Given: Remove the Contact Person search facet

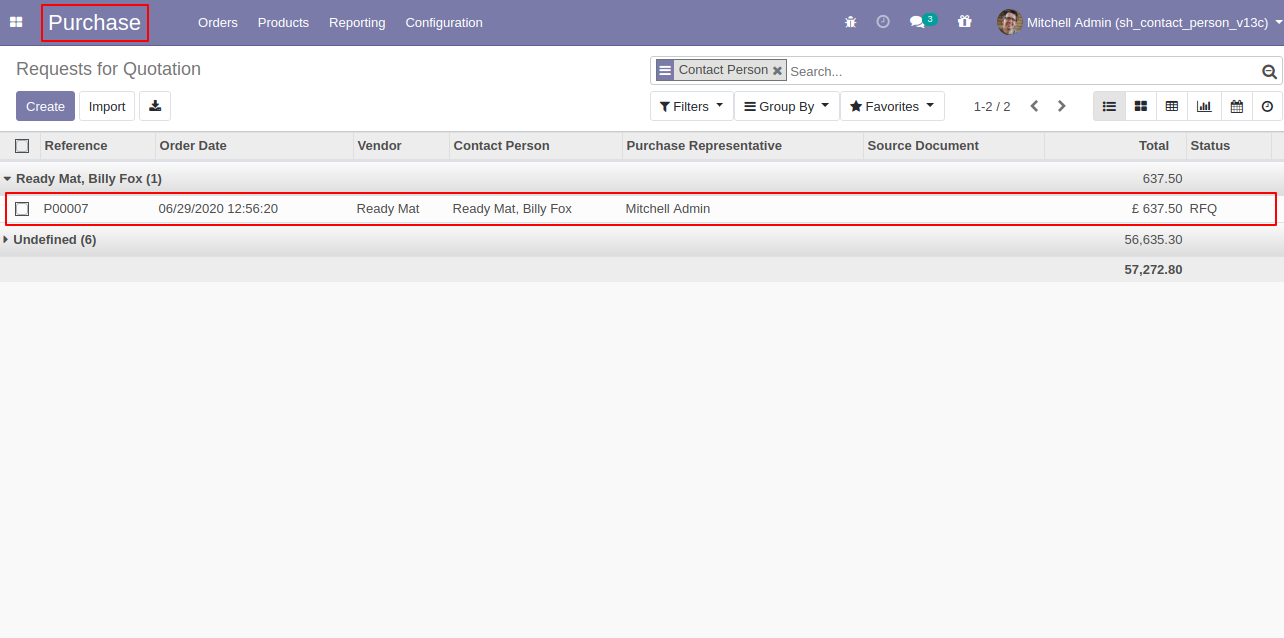Looking at the screenshot, I should (777, 71).
